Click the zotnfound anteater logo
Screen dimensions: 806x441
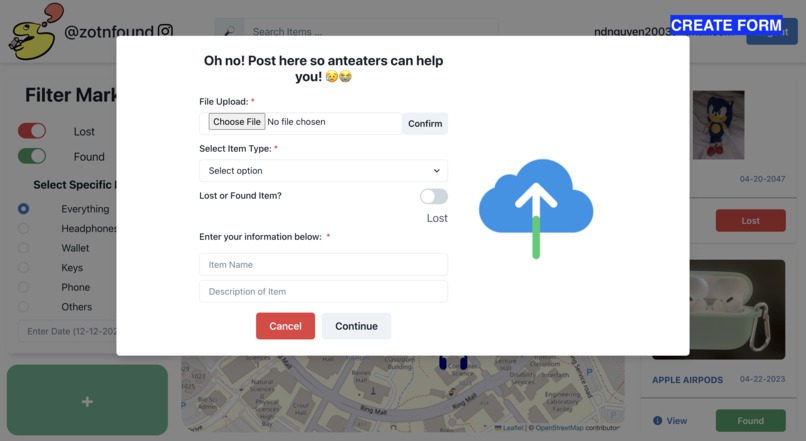[34, 32]
